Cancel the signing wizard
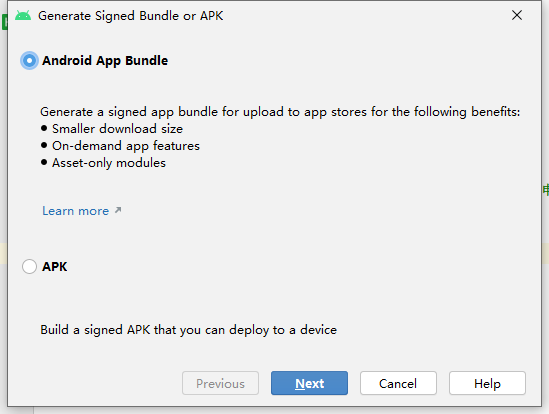 coord(398,383)
